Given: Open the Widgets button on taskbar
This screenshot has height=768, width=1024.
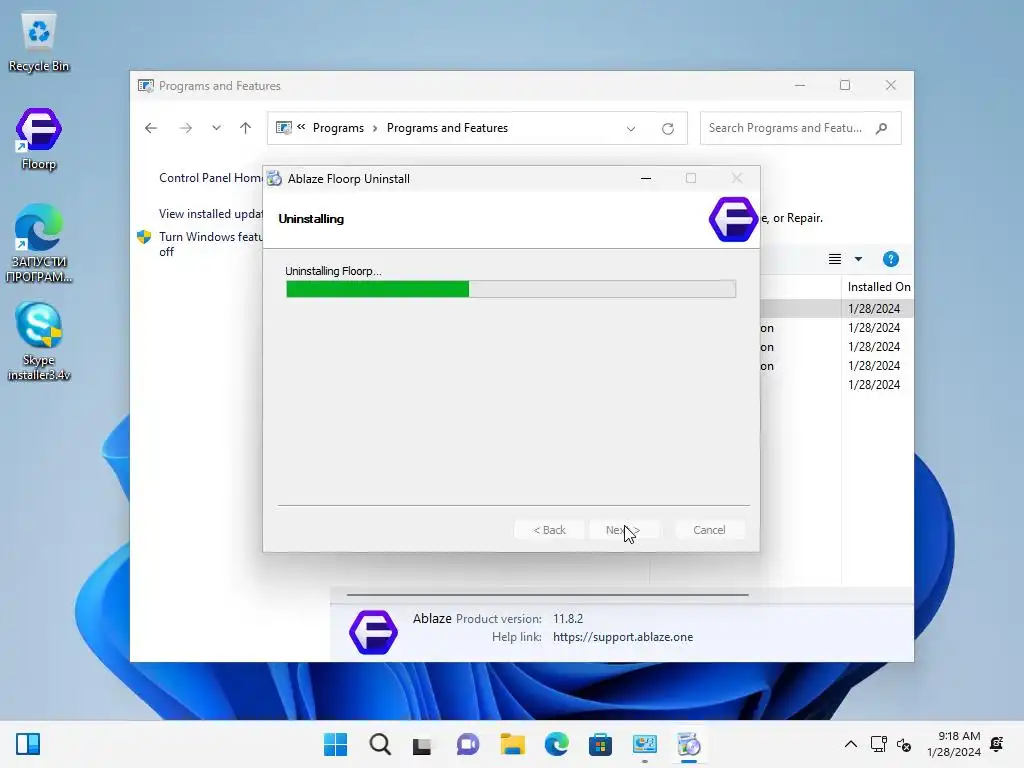Looking at the screenshot, I should pyautogui.click(x=28, y=744).
